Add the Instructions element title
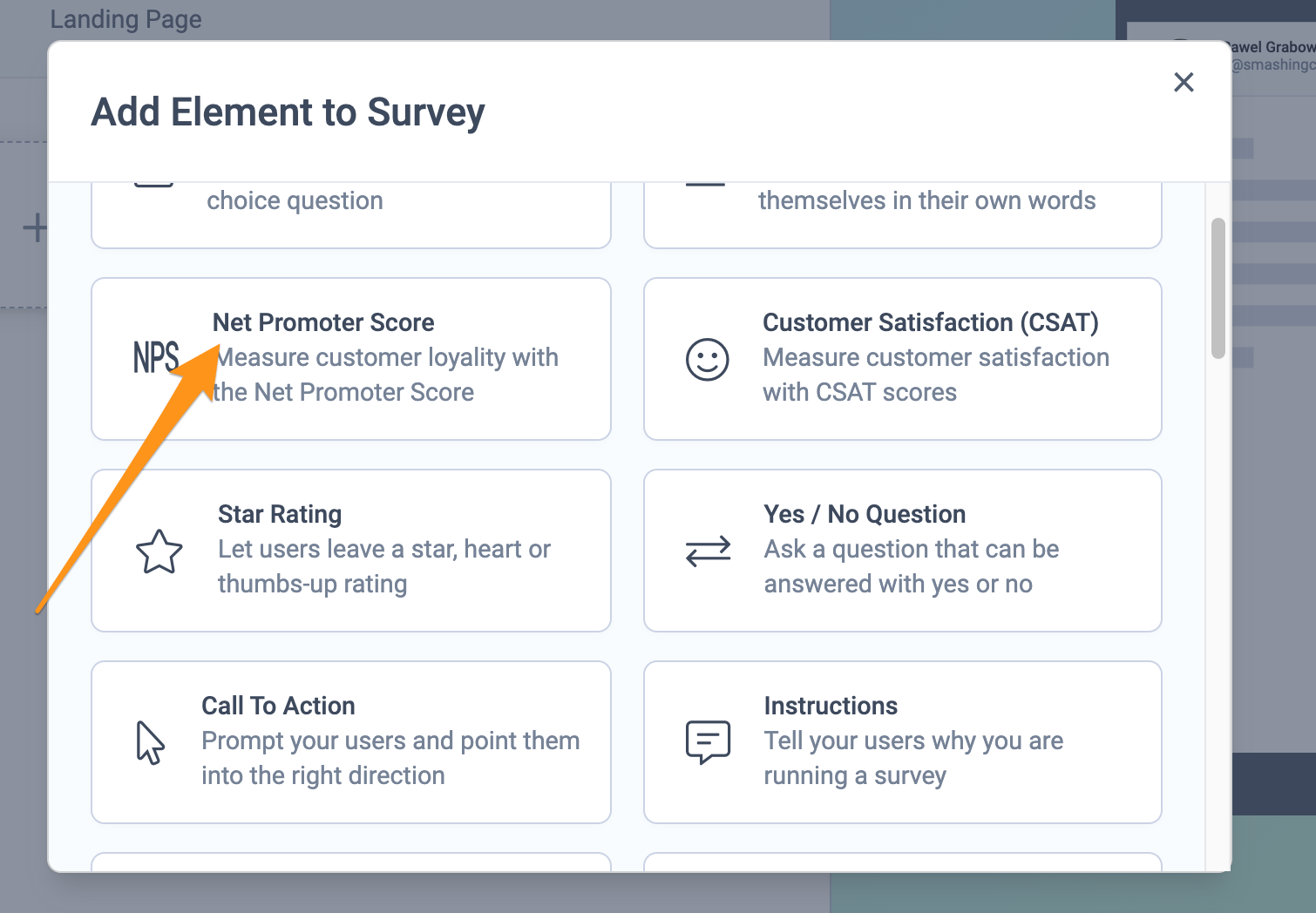 (x=831, y=707)
